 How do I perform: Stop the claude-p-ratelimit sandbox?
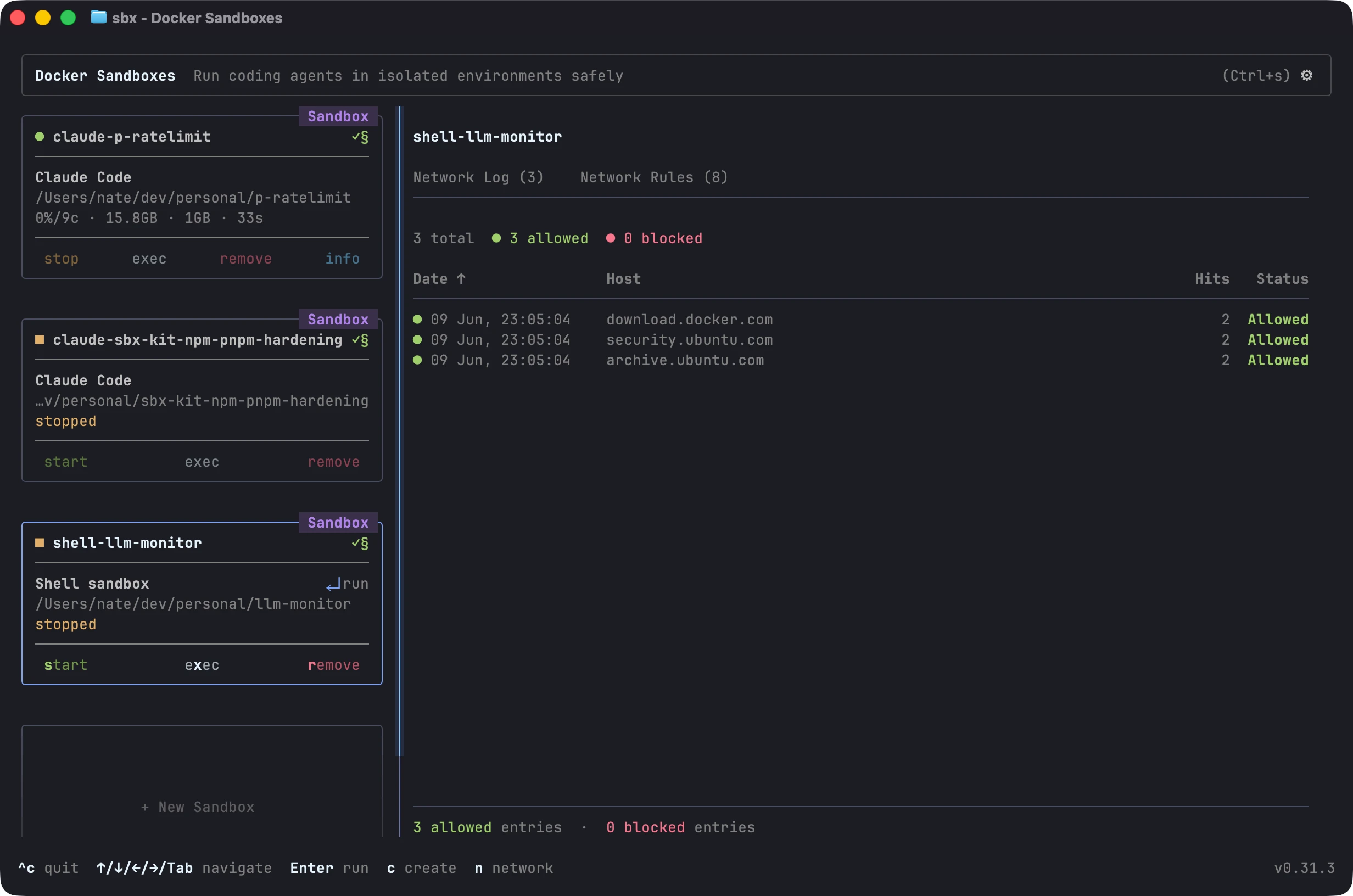61,259
